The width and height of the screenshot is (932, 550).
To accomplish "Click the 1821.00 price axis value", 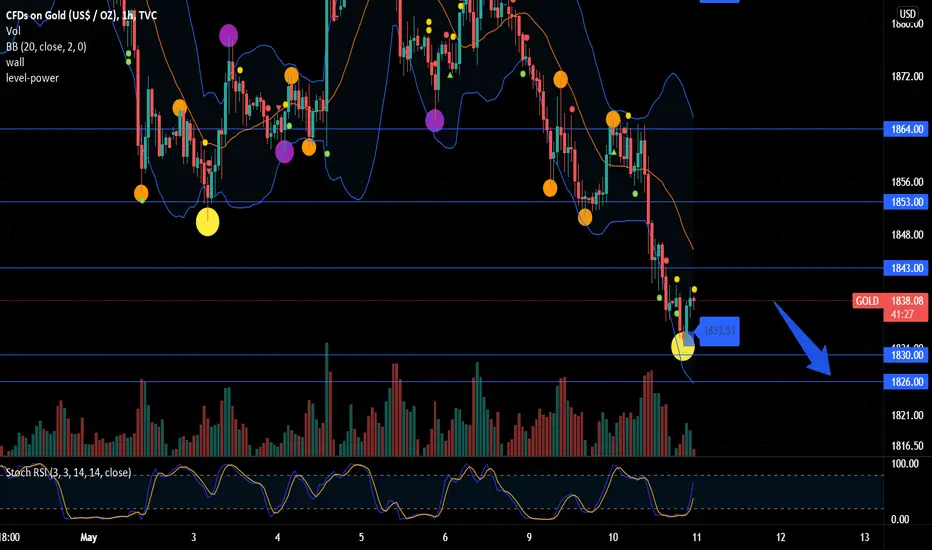I will click(907, 415).
